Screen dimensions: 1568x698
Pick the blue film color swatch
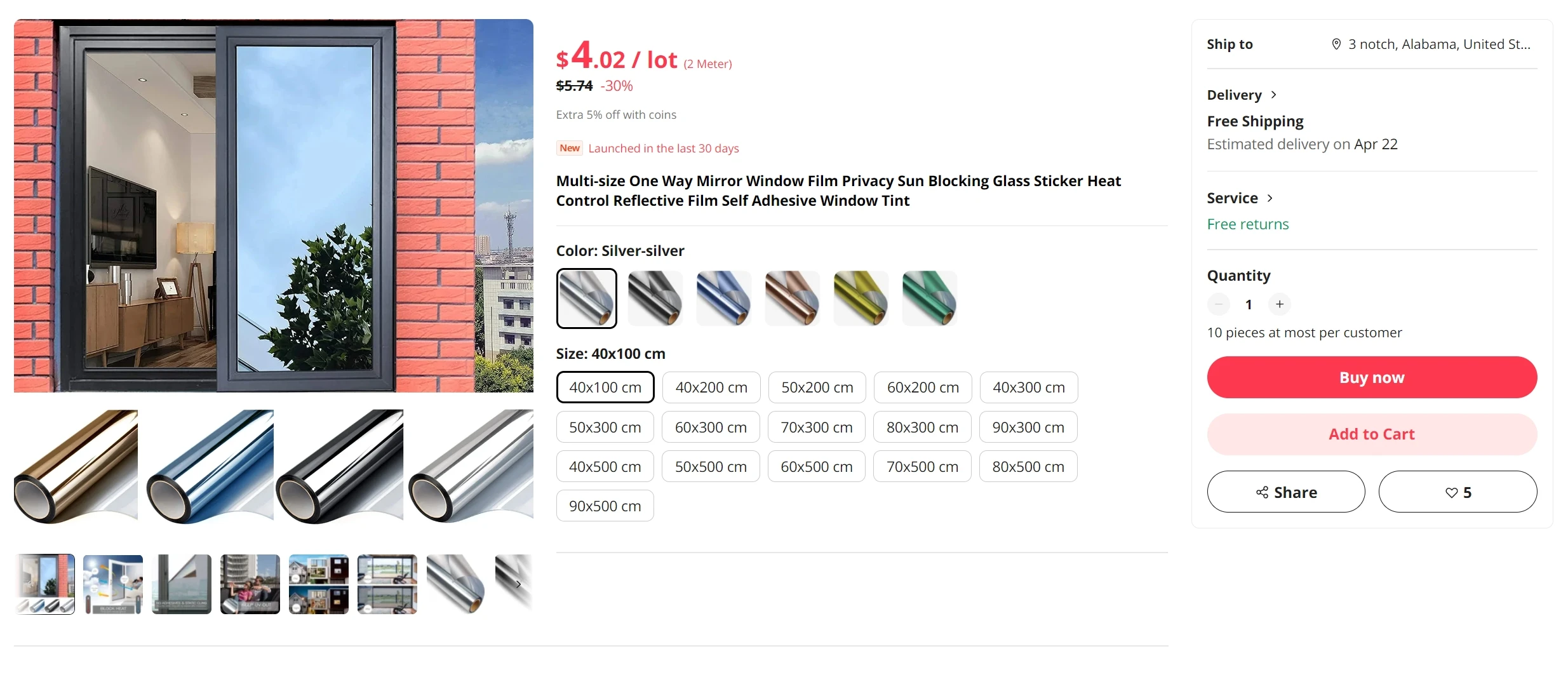tap(724, 299)
